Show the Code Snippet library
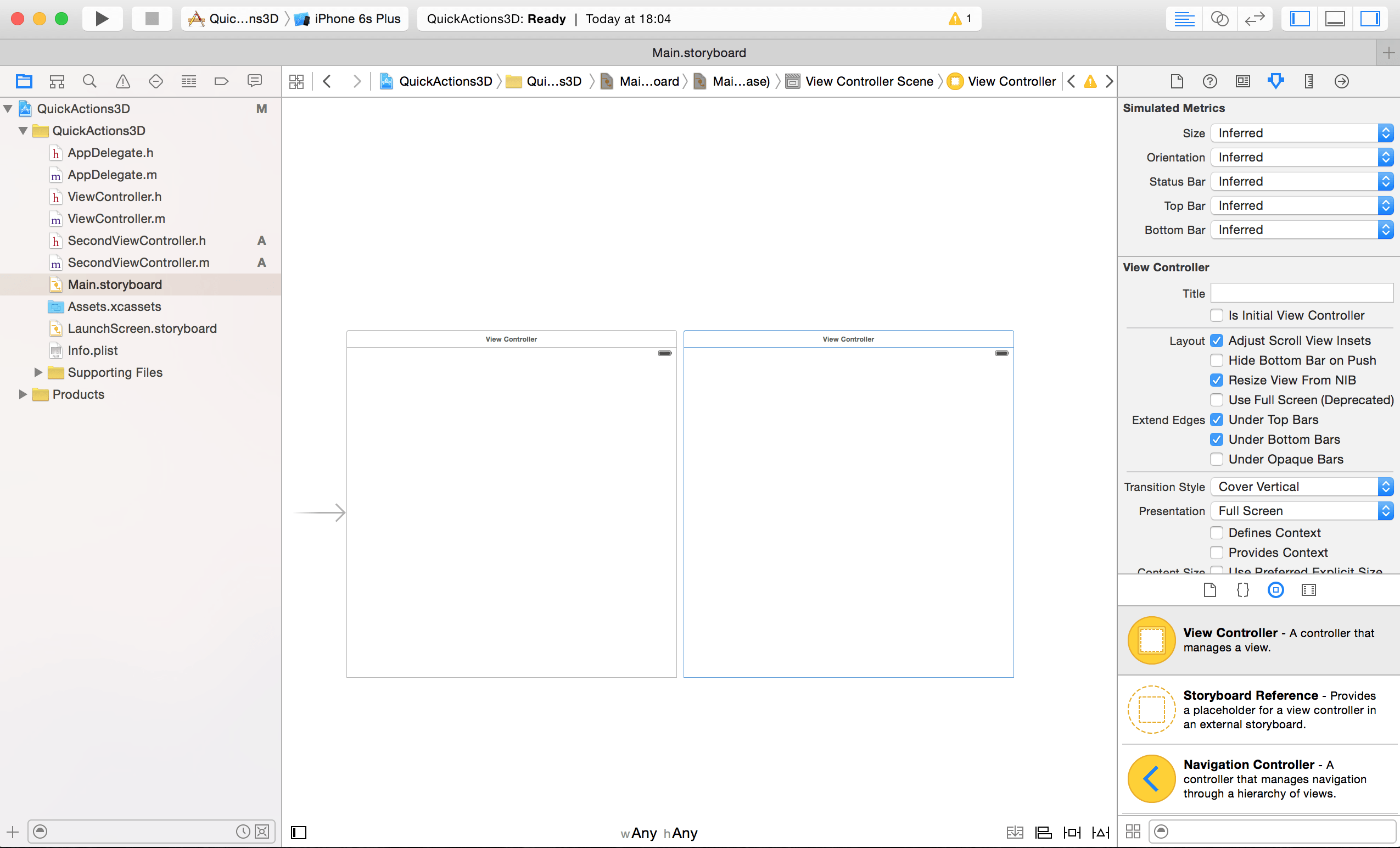1400x848 pixels. tap(1242, 590)
